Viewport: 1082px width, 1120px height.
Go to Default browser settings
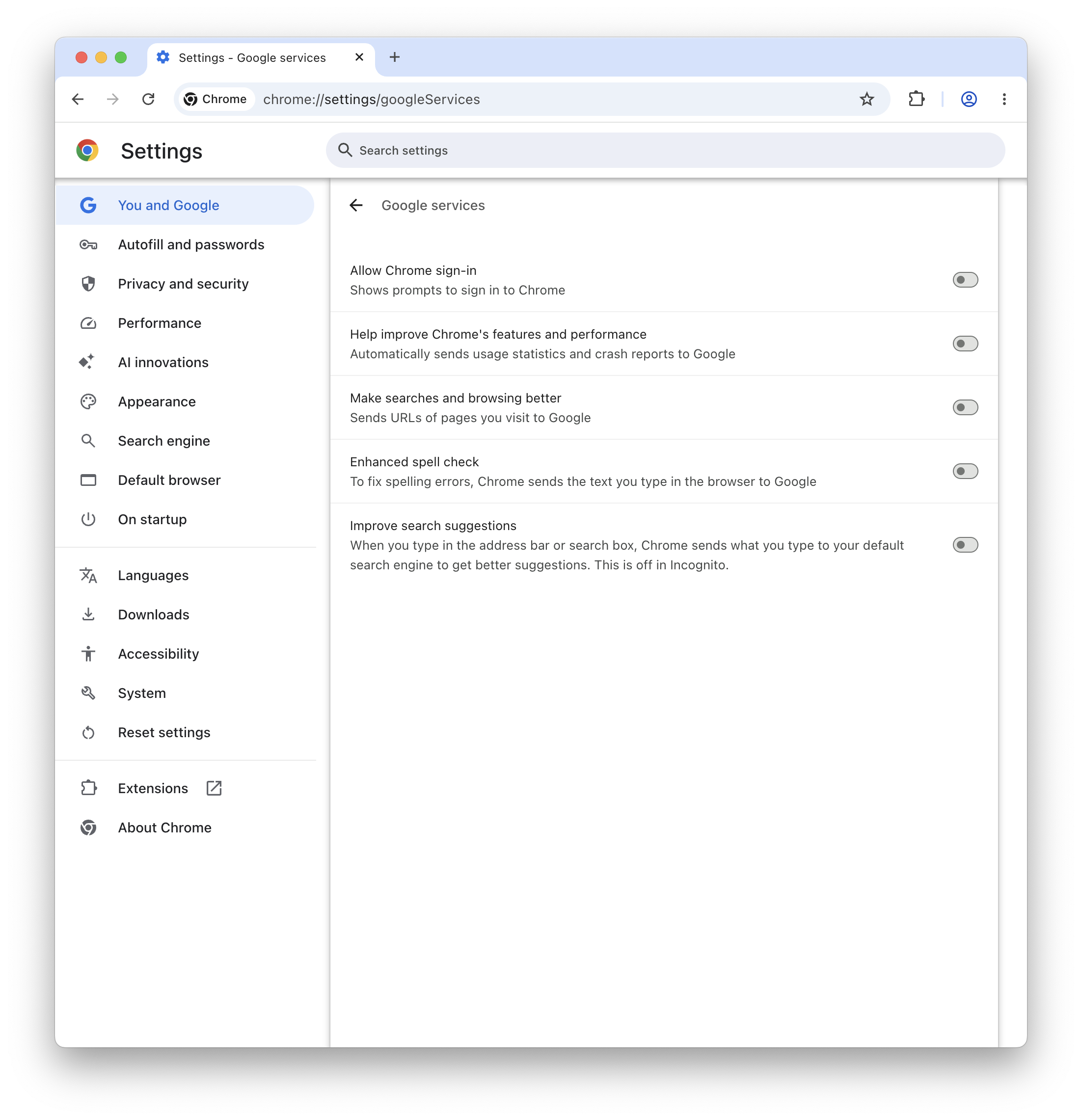pos(185,480)
